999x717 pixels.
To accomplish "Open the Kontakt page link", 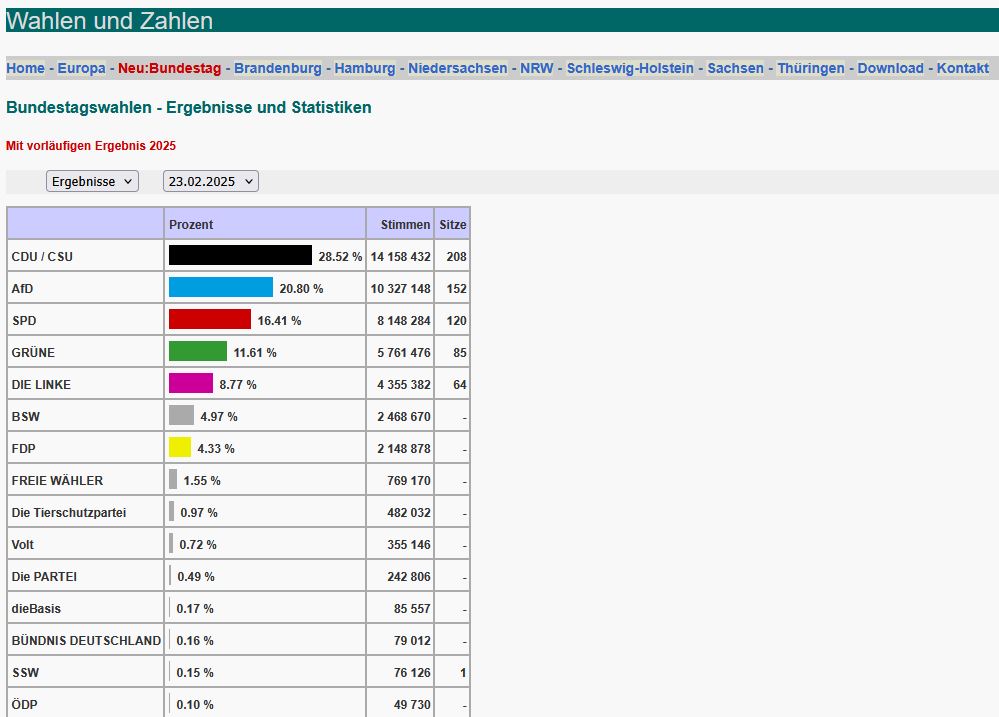I will (963, 68).
